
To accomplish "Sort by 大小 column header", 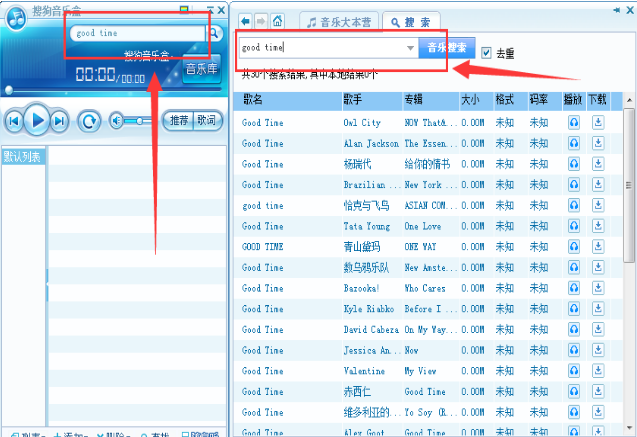I will pyautogui.click(x=476, y=100).
